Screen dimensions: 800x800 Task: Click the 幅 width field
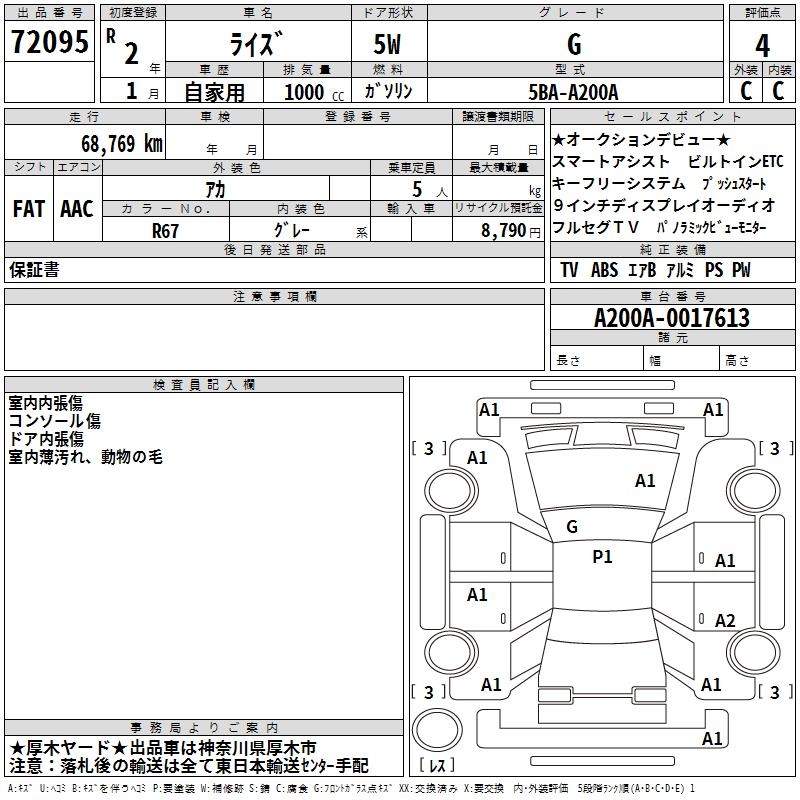pos(681,360)
